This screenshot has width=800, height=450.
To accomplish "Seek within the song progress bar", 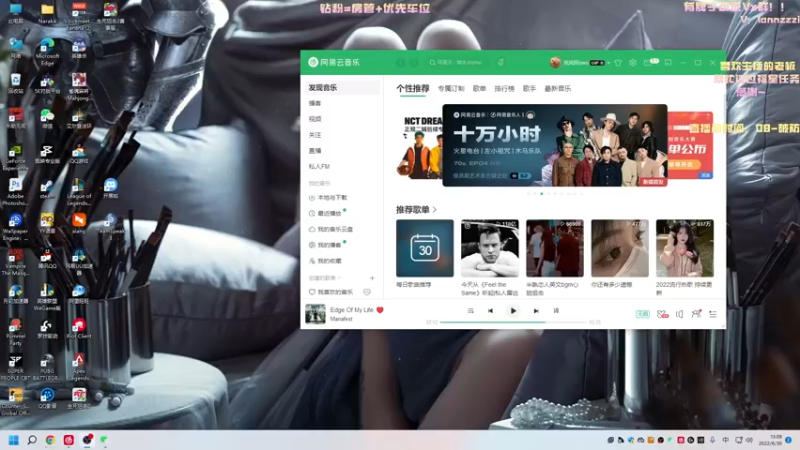I will pos(513,322).
